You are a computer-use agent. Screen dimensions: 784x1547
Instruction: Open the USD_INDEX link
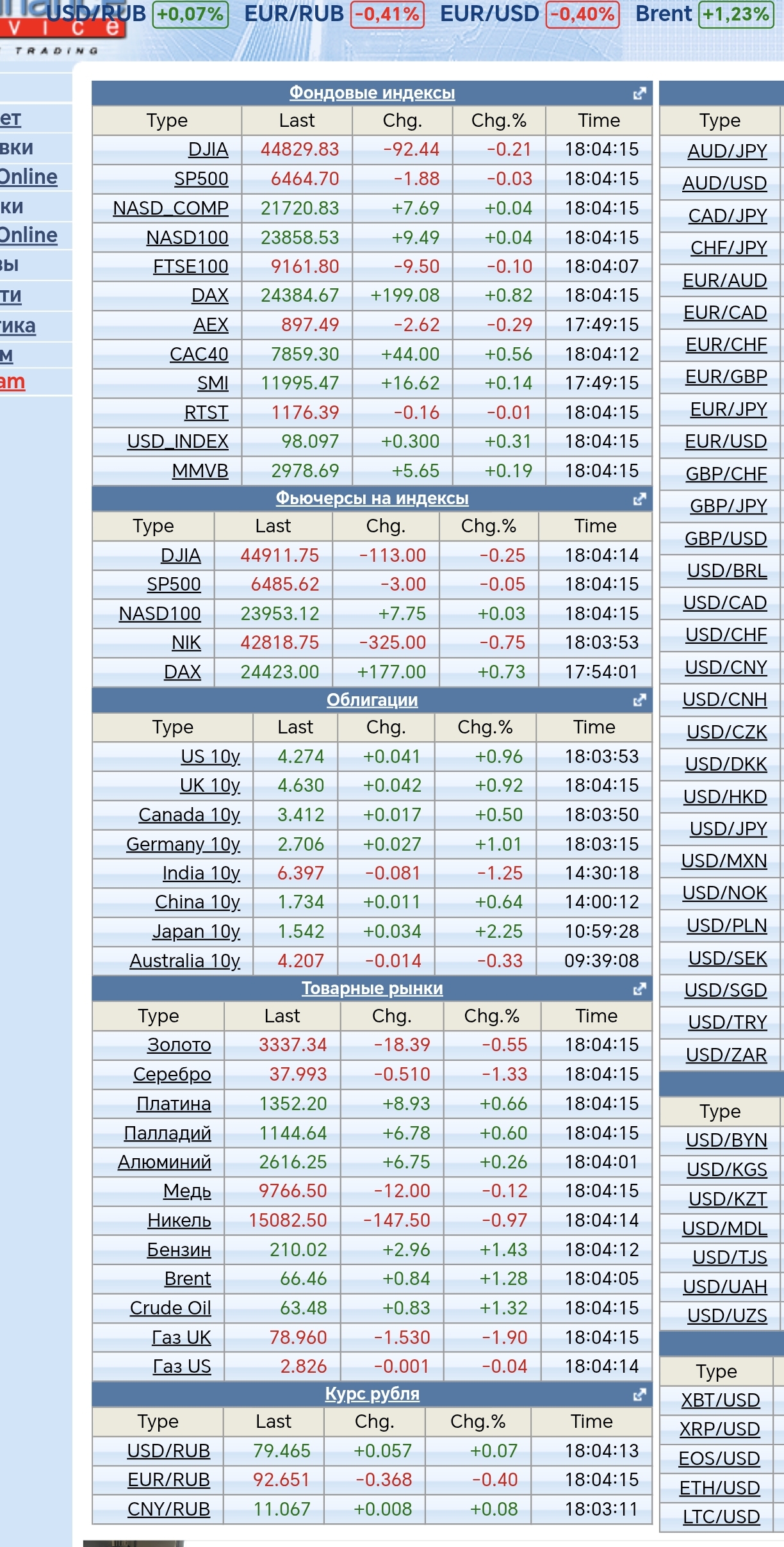coord(177,441)
